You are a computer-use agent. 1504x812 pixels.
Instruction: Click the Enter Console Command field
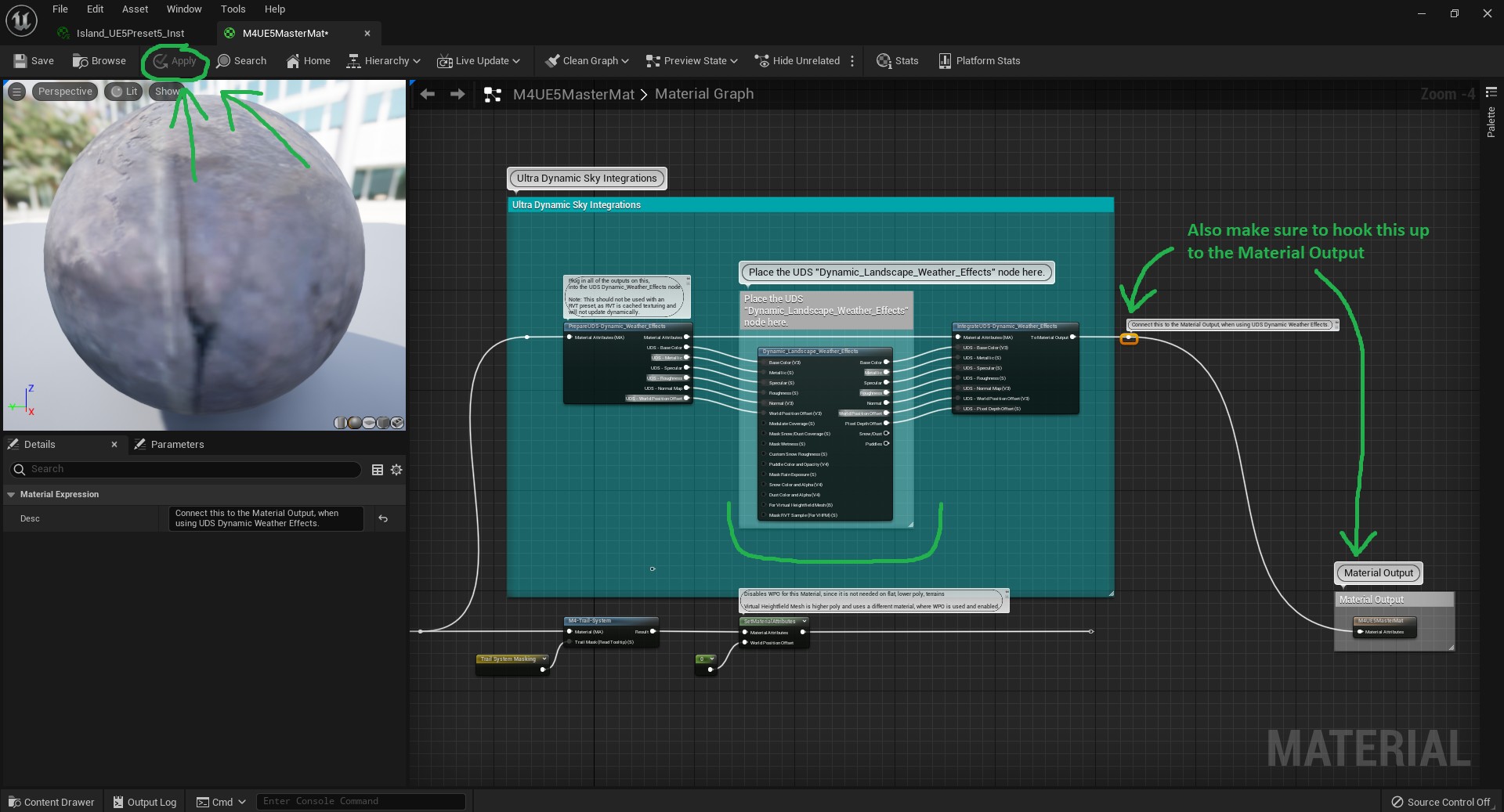361,801
